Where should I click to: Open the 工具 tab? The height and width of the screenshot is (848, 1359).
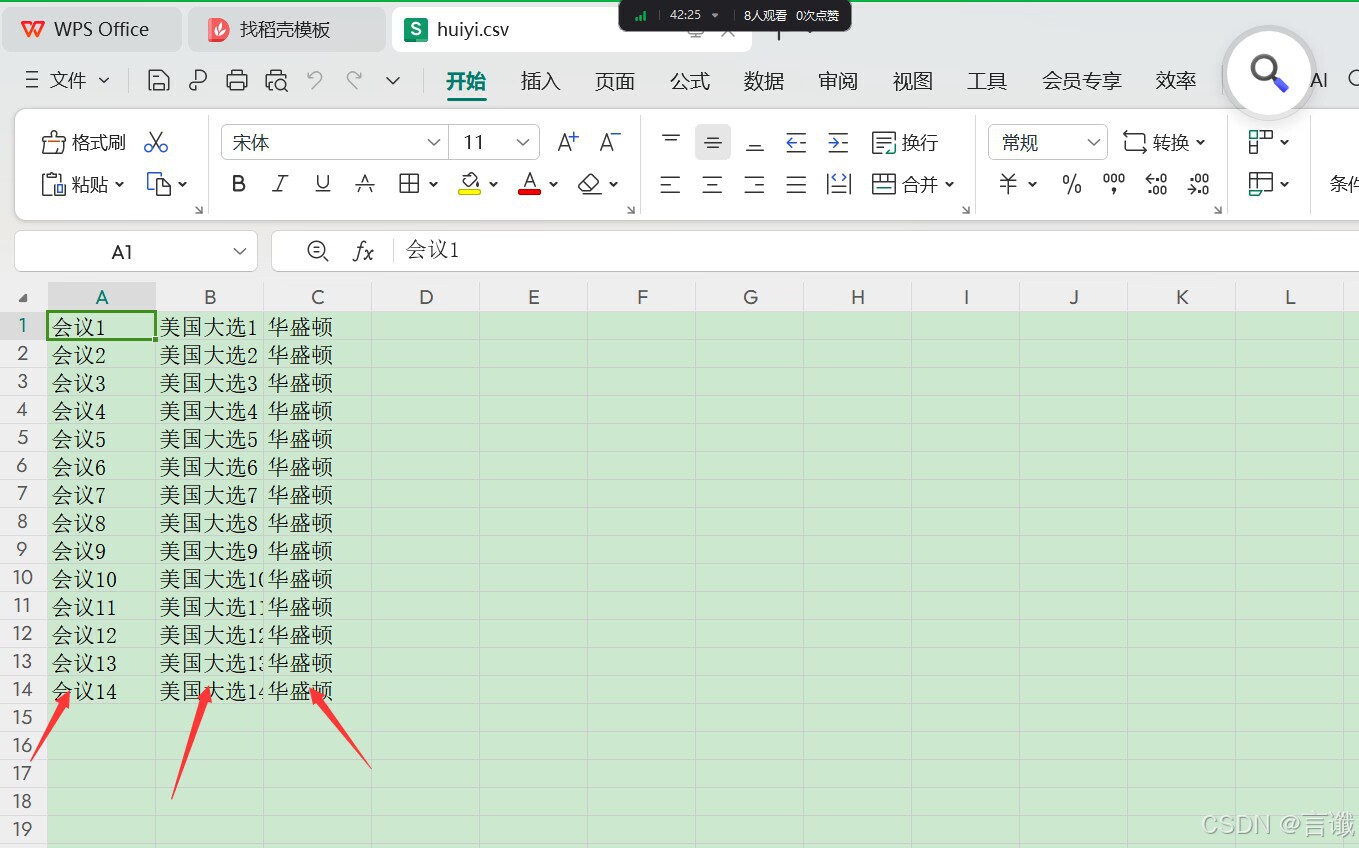(987, 81)
